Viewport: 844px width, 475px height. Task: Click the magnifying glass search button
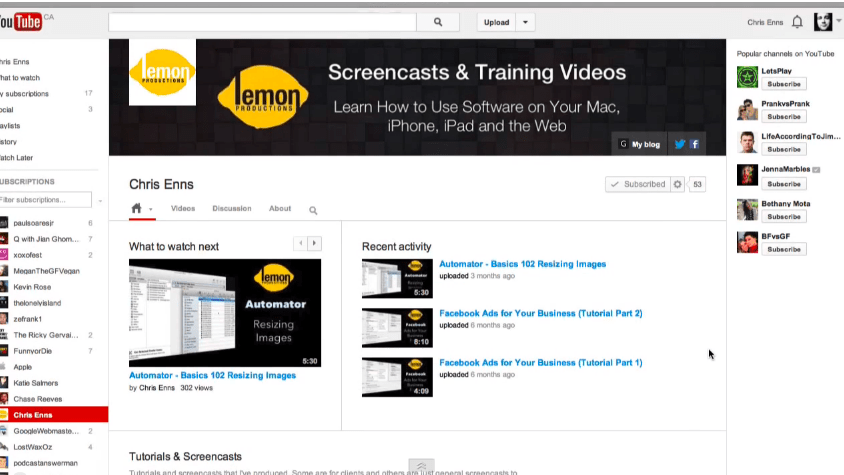pyautogui.click(x=437, y=22)
